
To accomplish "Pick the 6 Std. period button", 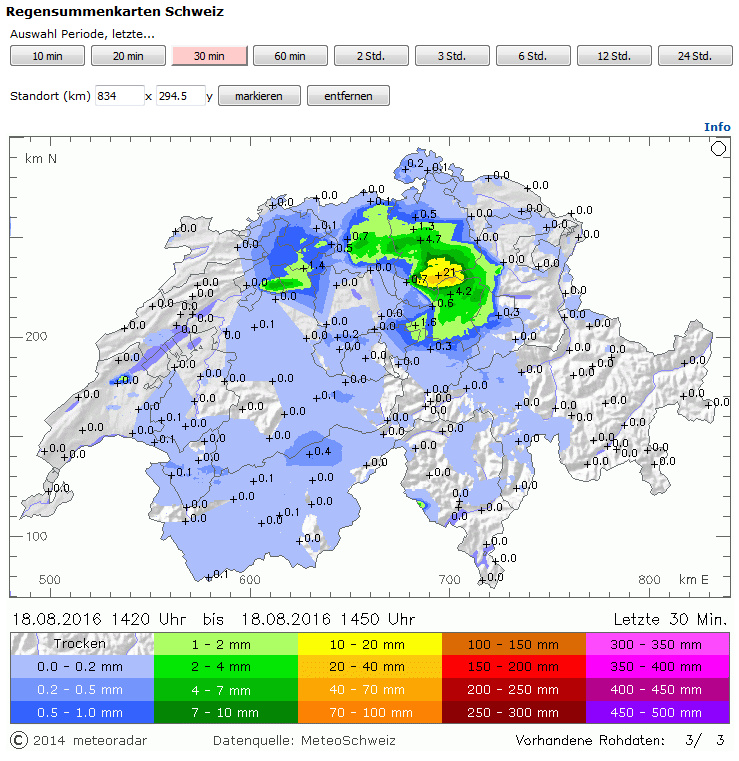I will click(533, 56).
